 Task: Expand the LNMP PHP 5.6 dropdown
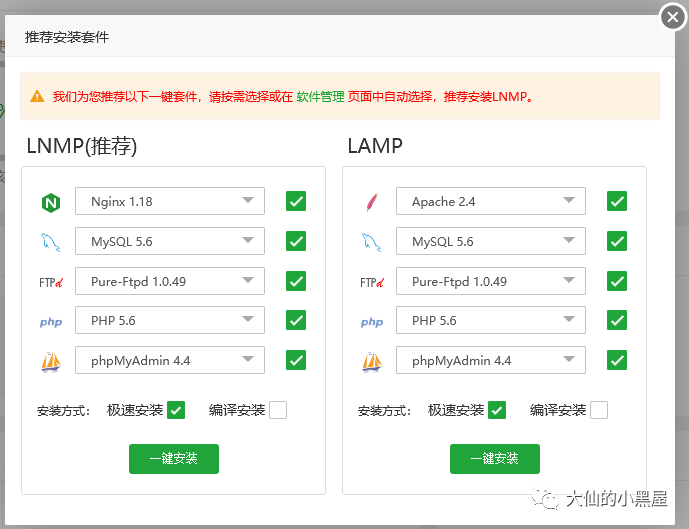pyautogui.click(x=170, y=321)
